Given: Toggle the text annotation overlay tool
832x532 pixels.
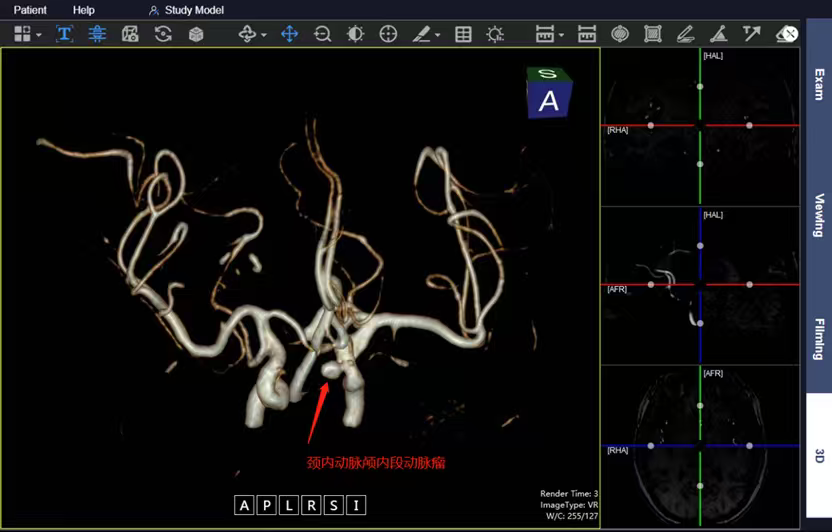Looking at the screenshot, I should coord(64,34).
